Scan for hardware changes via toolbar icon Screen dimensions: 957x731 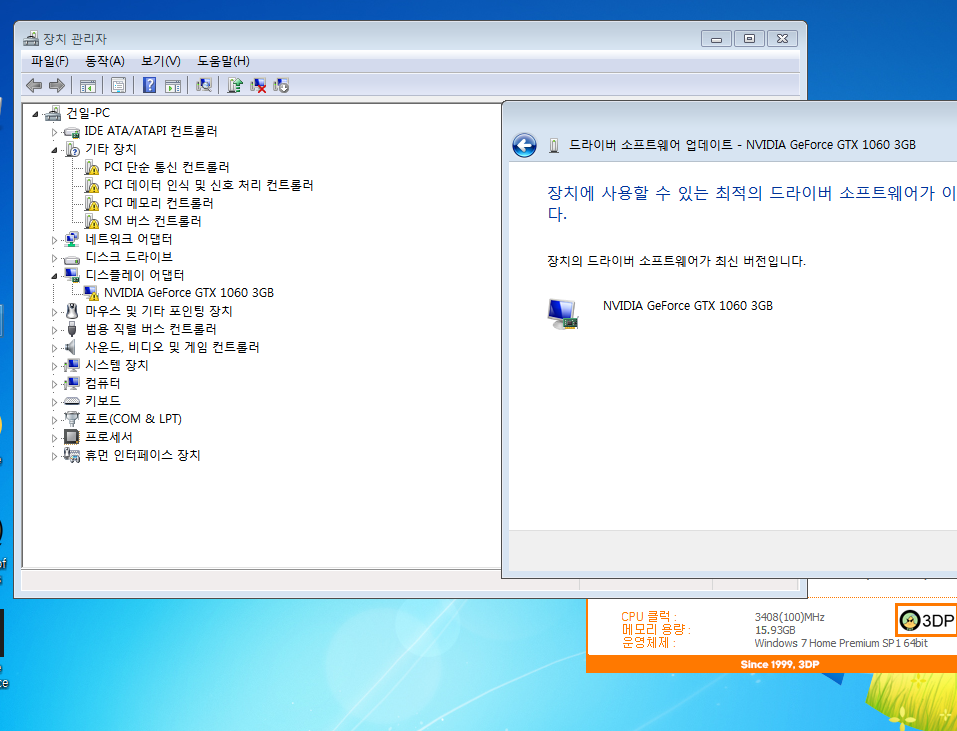click(204, 85)
